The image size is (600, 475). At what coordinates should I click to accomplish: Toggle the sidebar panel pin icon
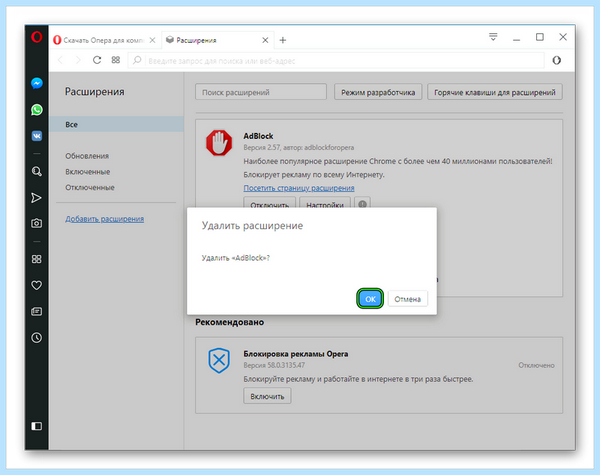[37, 426]
